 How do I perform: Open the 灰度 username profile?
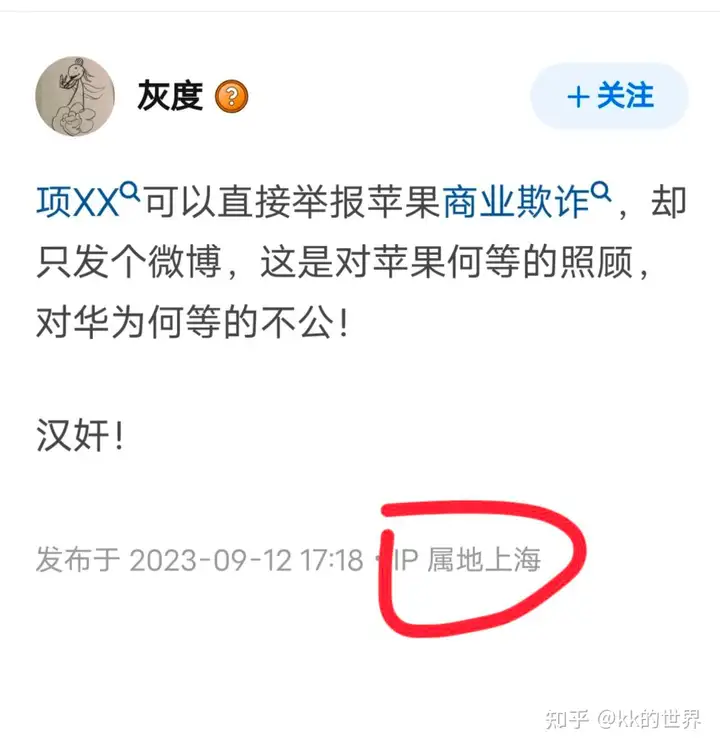170,96
